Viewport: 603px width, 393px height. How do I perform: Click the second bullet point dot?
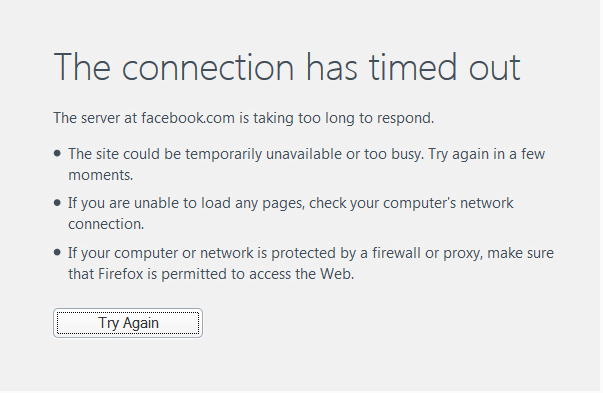point(57,203)
